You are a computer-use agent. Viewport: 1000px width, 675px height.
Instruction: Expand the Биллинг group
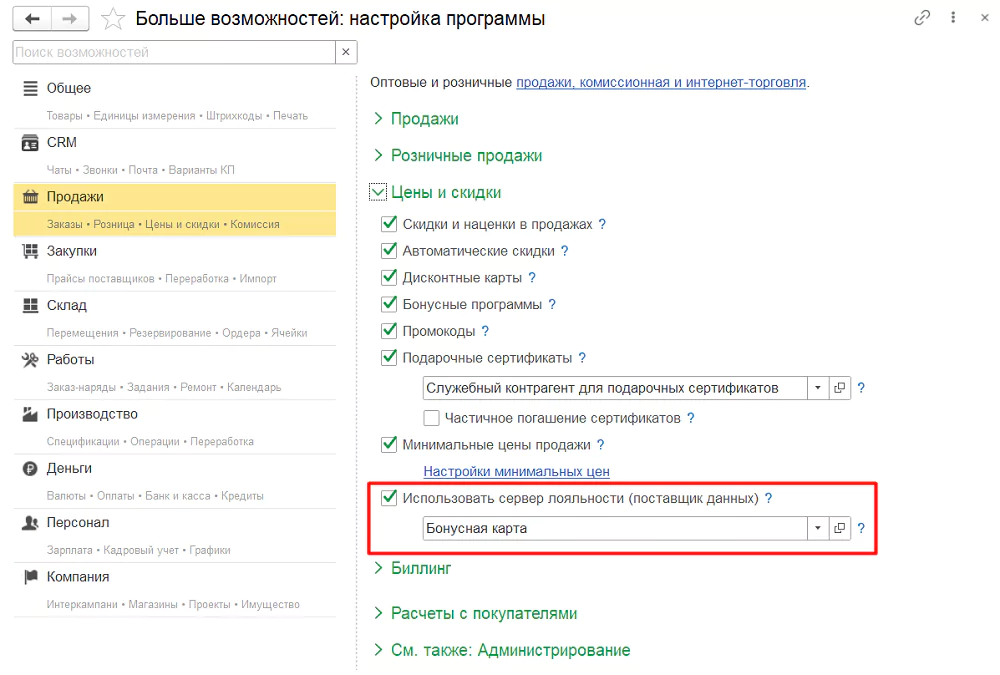[378, 568]
